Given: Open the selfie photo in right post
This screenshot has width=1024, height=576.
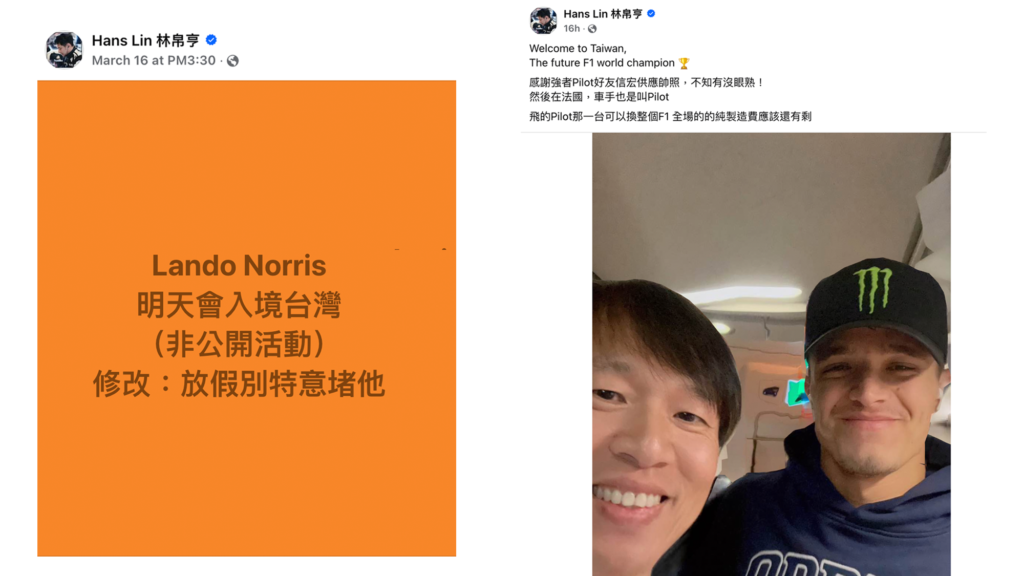Looking at the screenshot, I should click(771, 354).
